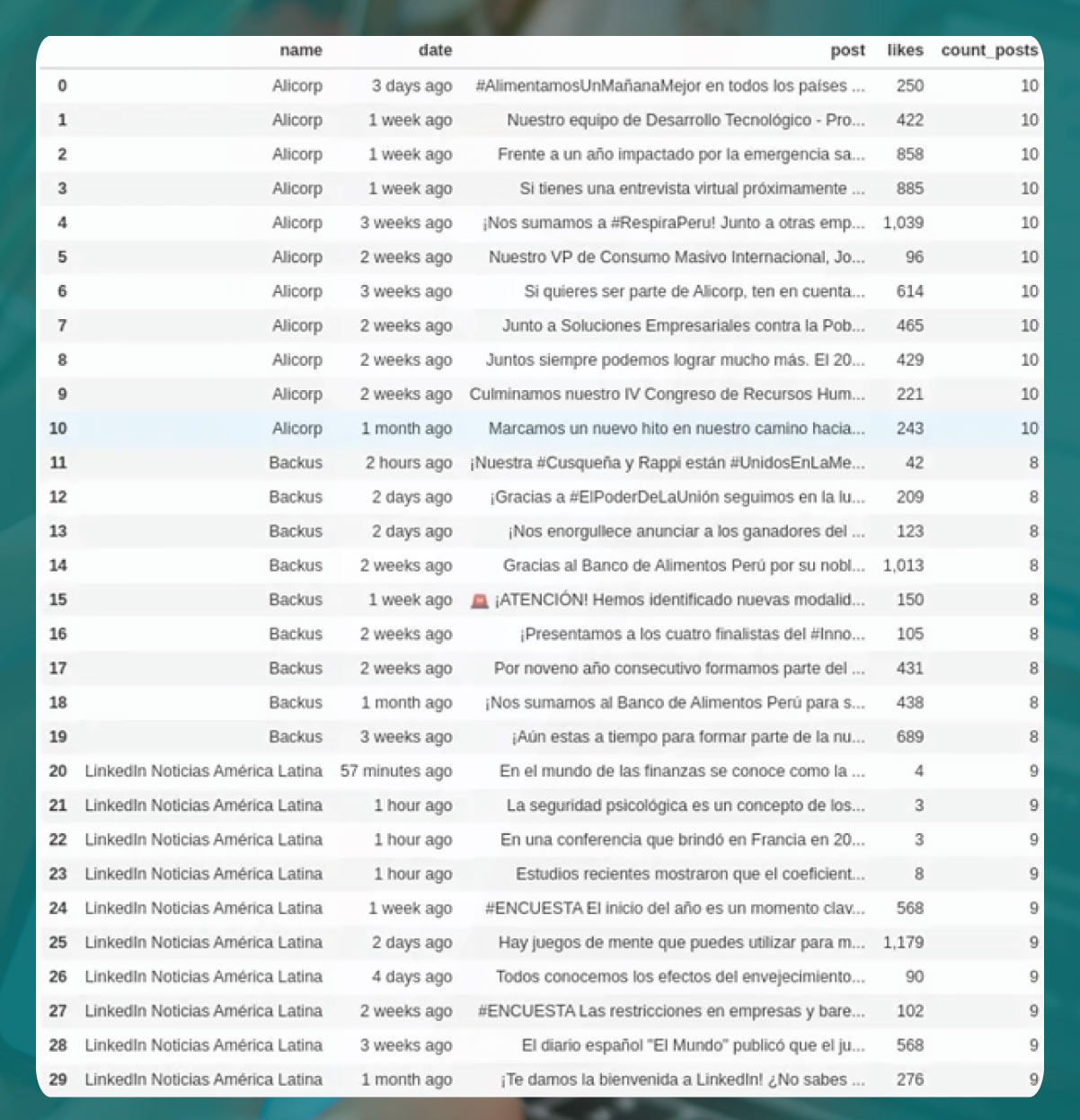
Task: Click row index 29
Action: coord(58,1079)
